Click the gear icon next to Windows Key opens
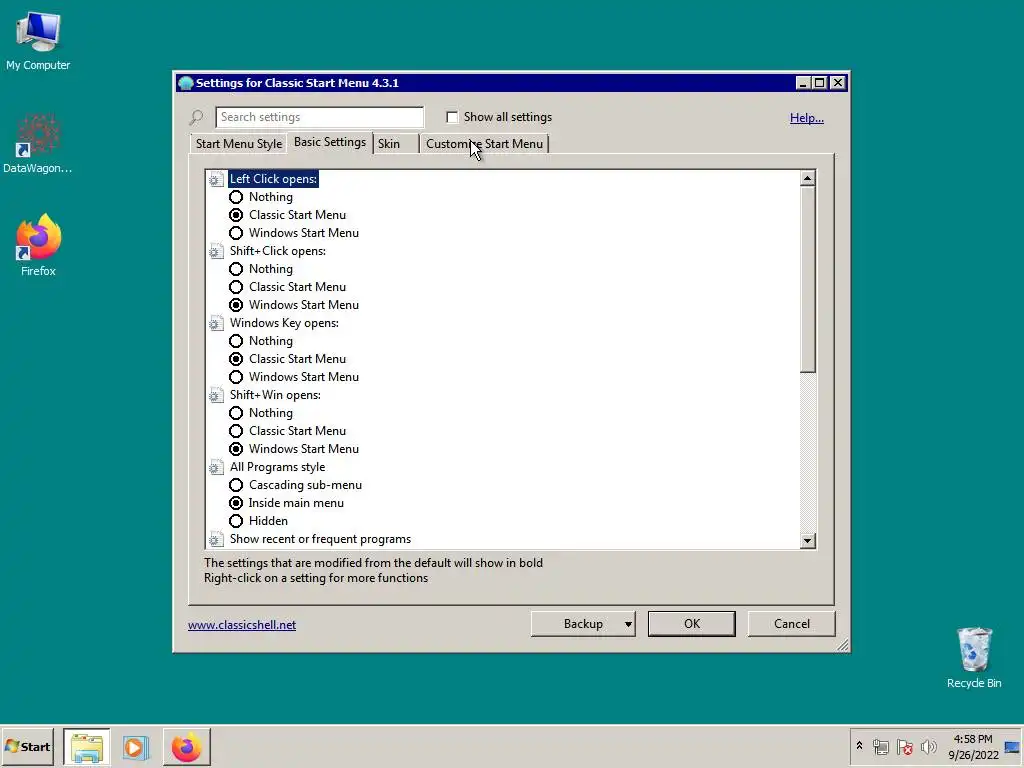This screenshot has width=1024, height=768. pos(216,323)
